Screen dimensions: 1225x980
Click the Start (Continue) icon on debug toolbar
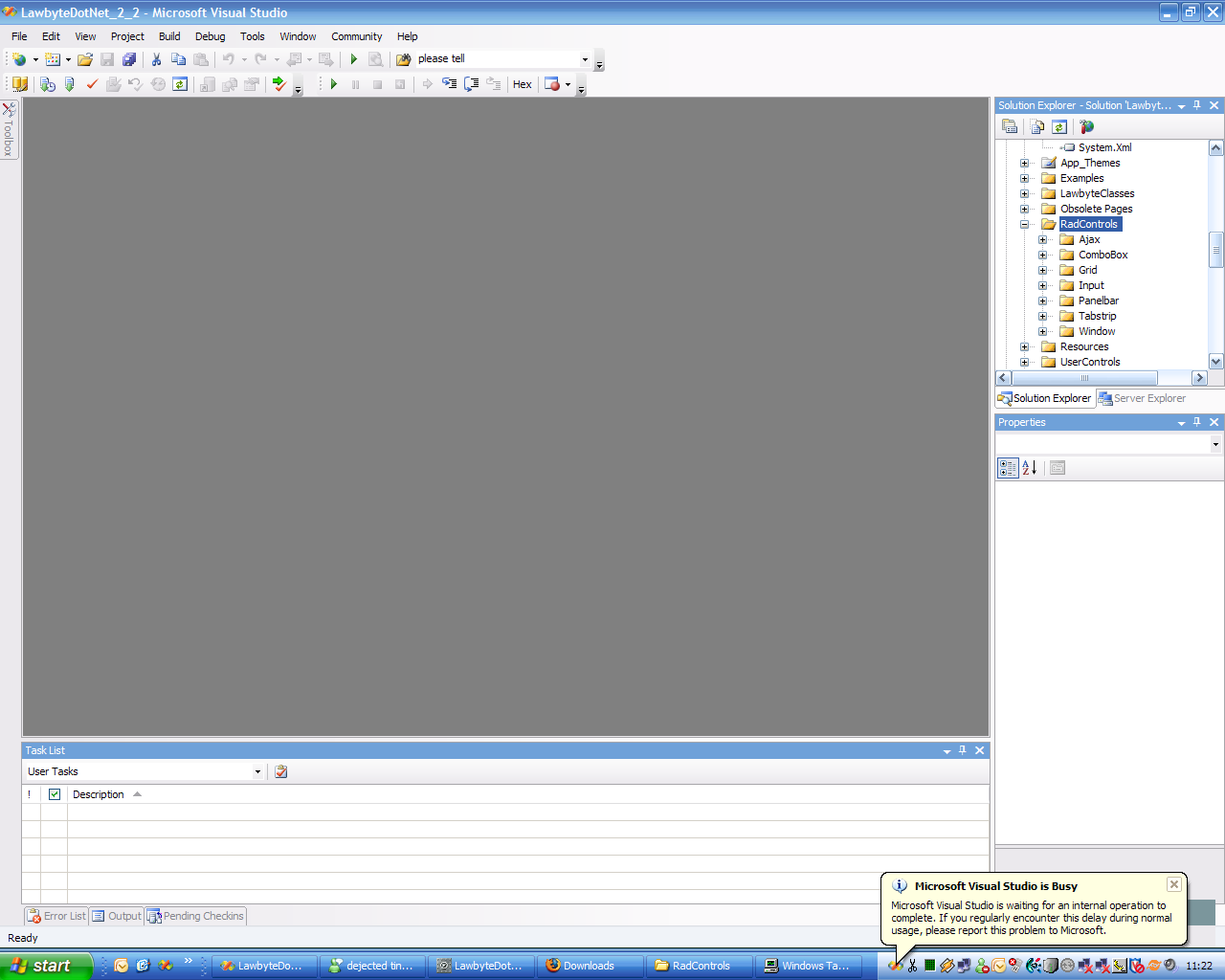pos(334,84)
